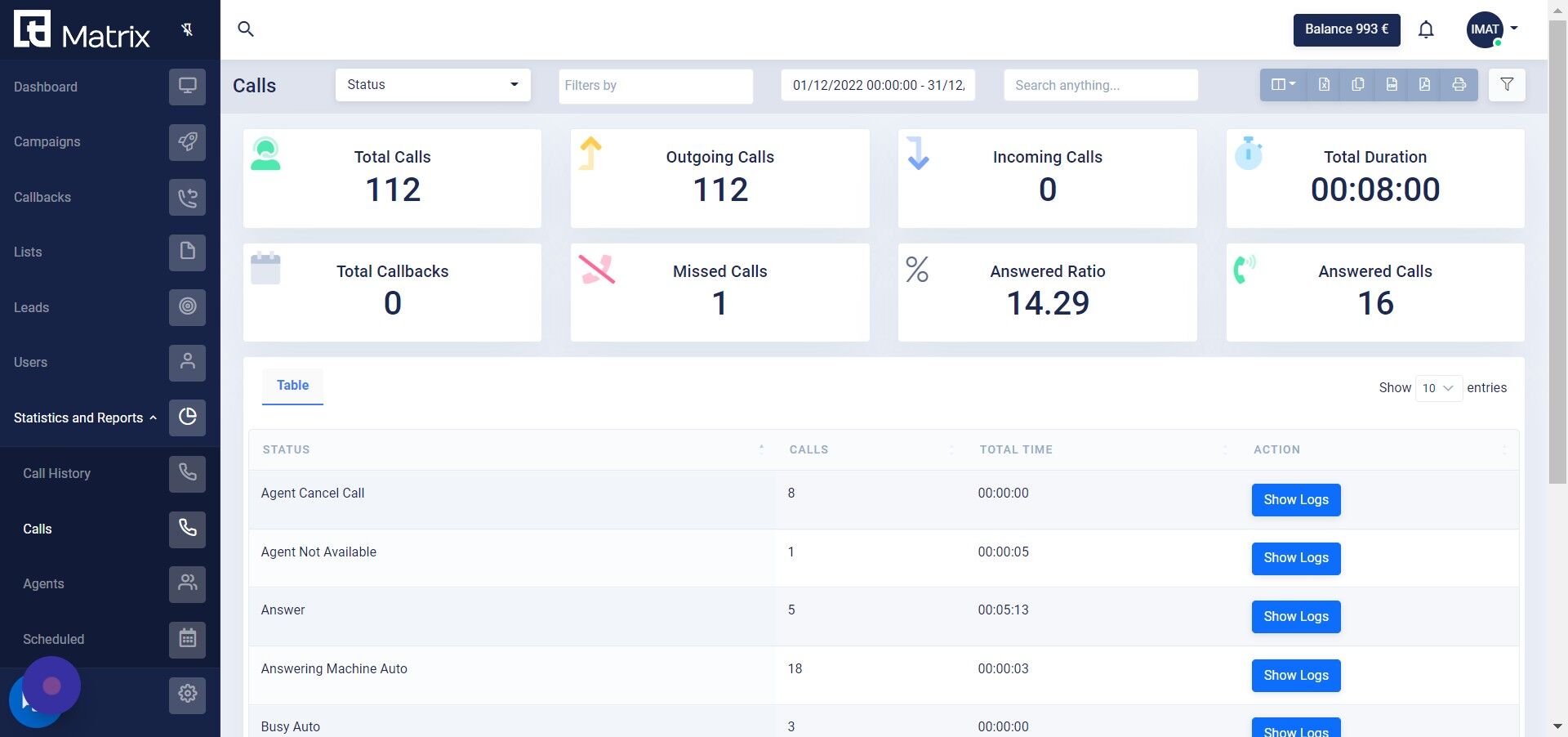This screenshot has height=737, width=1568.
Task: Change the Show entries count selector
Action: click(x=1438, y=388)
